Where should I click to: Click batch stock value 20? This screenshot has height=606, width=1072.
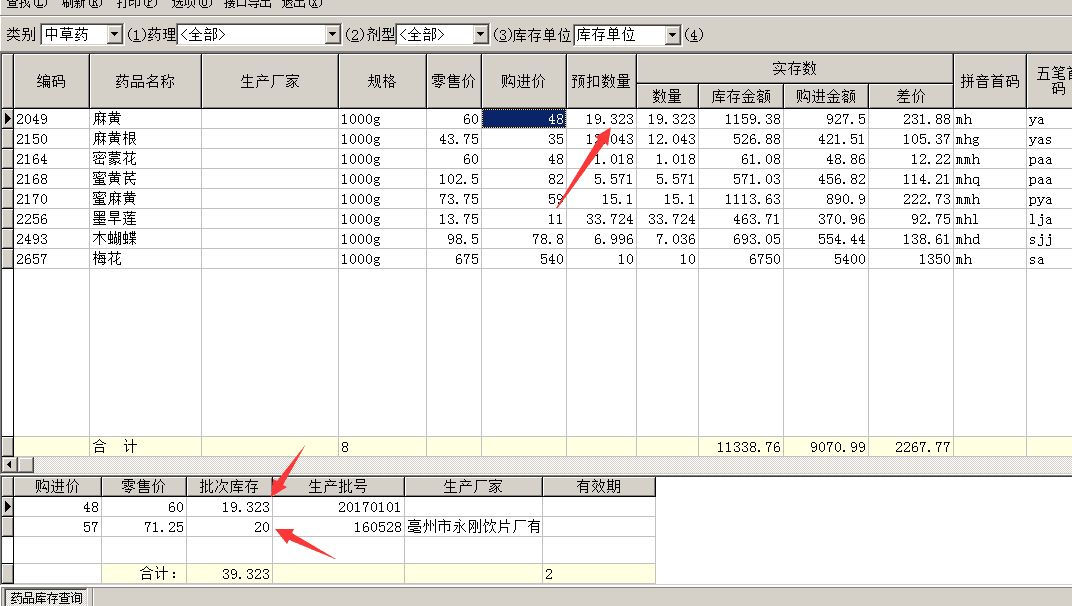(x=229, y=527)
